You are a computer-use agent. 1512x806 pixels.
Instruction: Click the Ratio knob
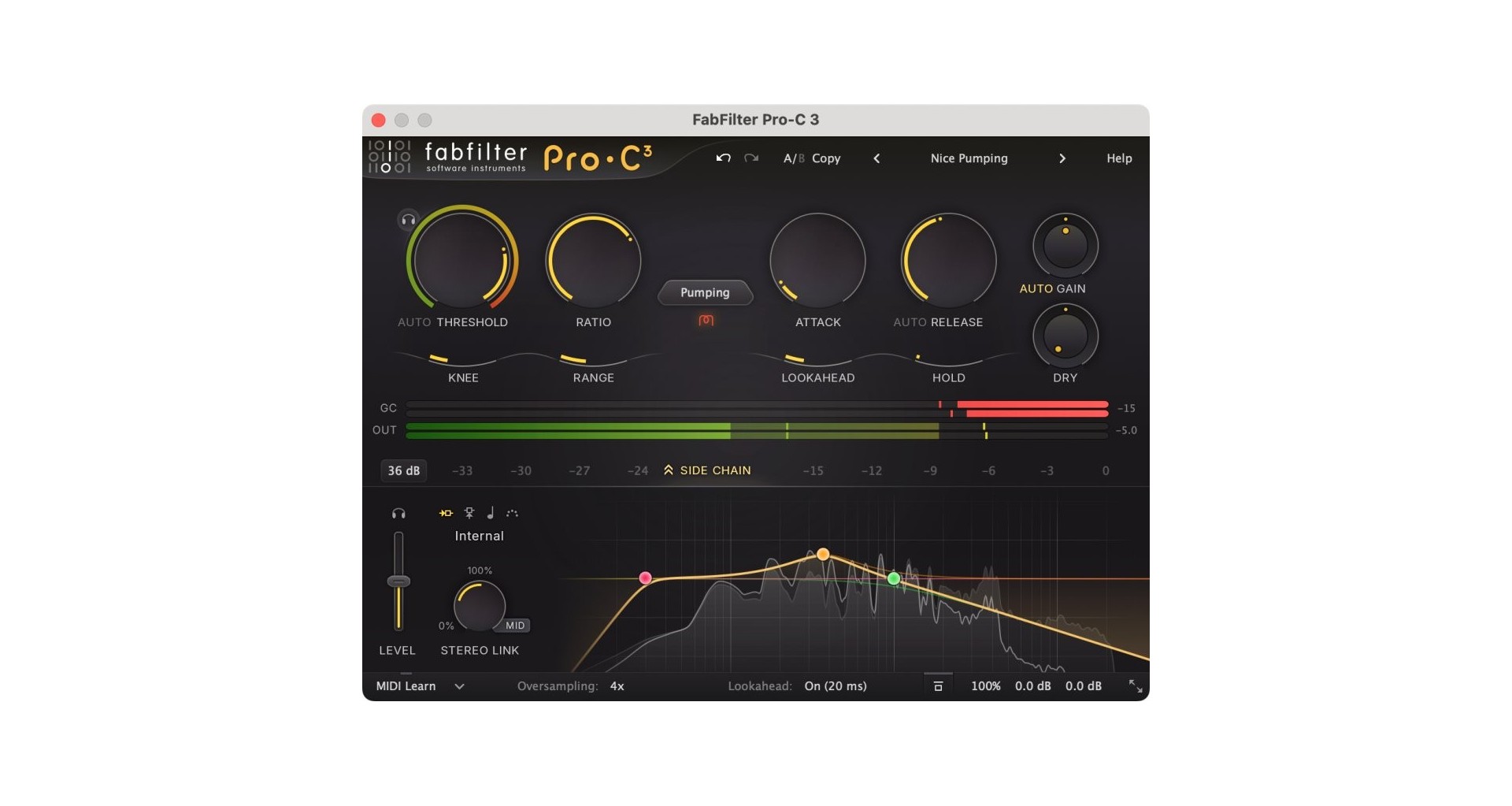594,260
